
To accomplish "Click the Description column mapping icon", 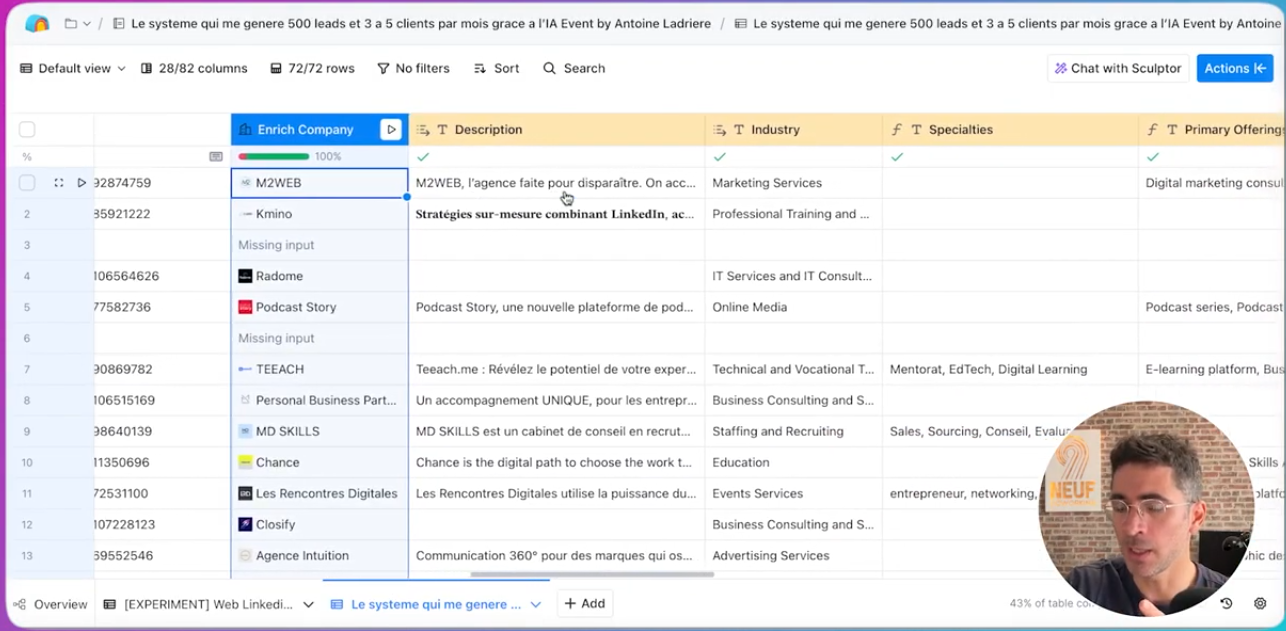I will tap(423, 129).
